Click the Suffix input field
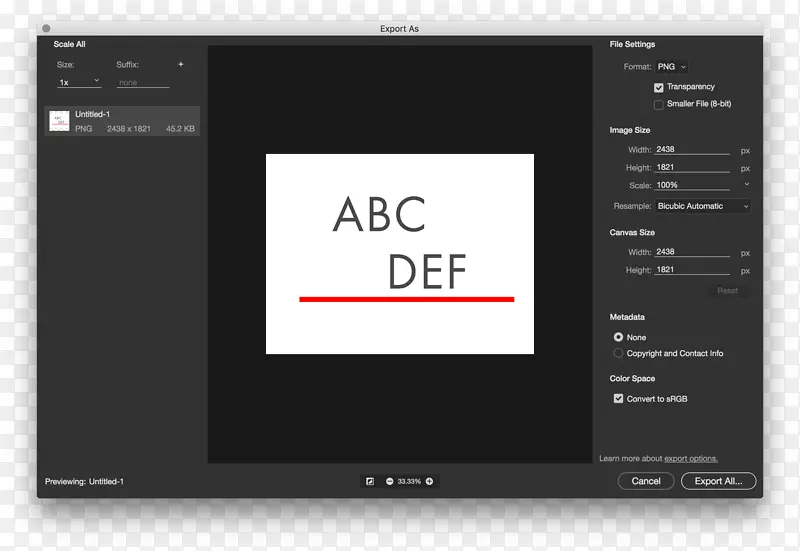This screenshot has width=800, height=551. click(143, 83)
